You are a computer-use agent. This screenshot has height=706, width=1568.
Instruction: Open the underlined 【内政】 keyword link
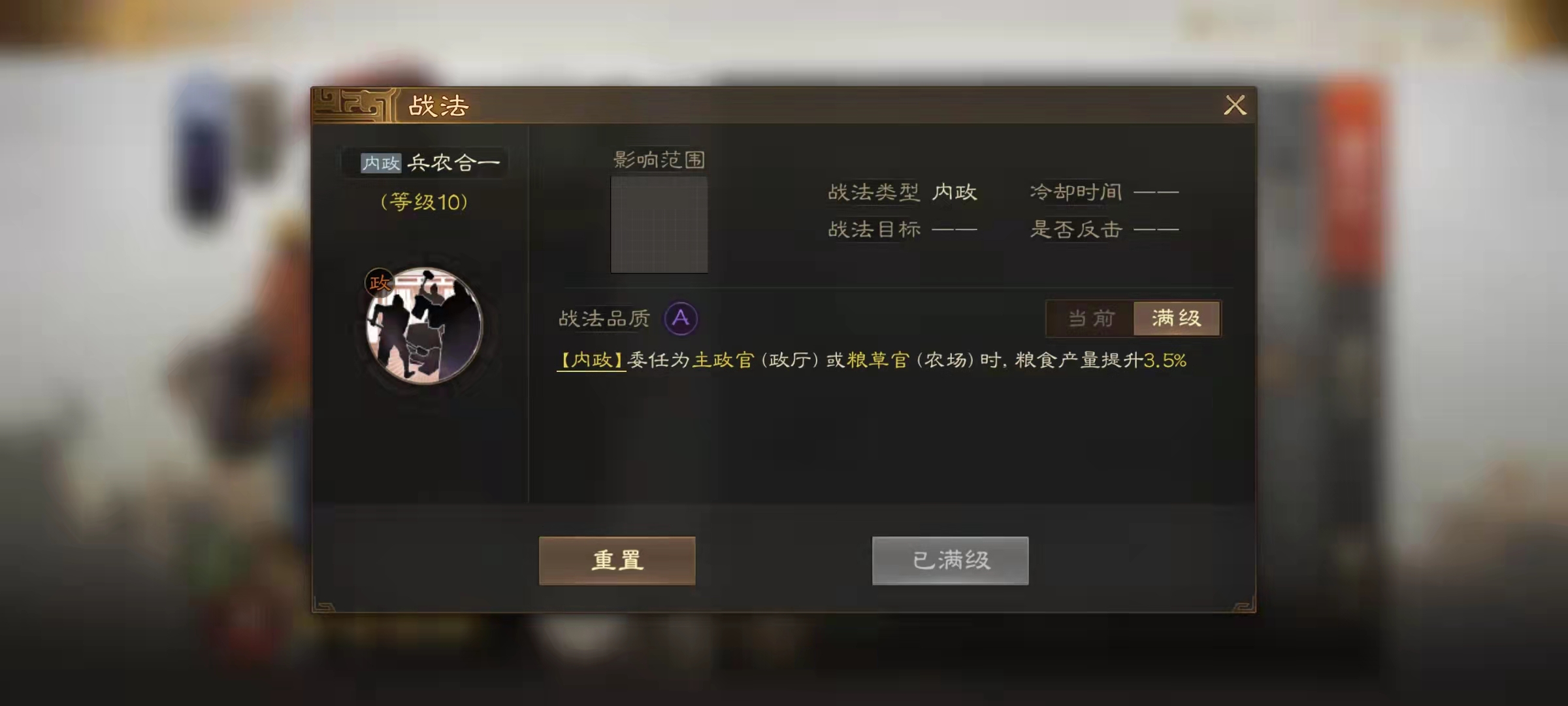(591, 360)
